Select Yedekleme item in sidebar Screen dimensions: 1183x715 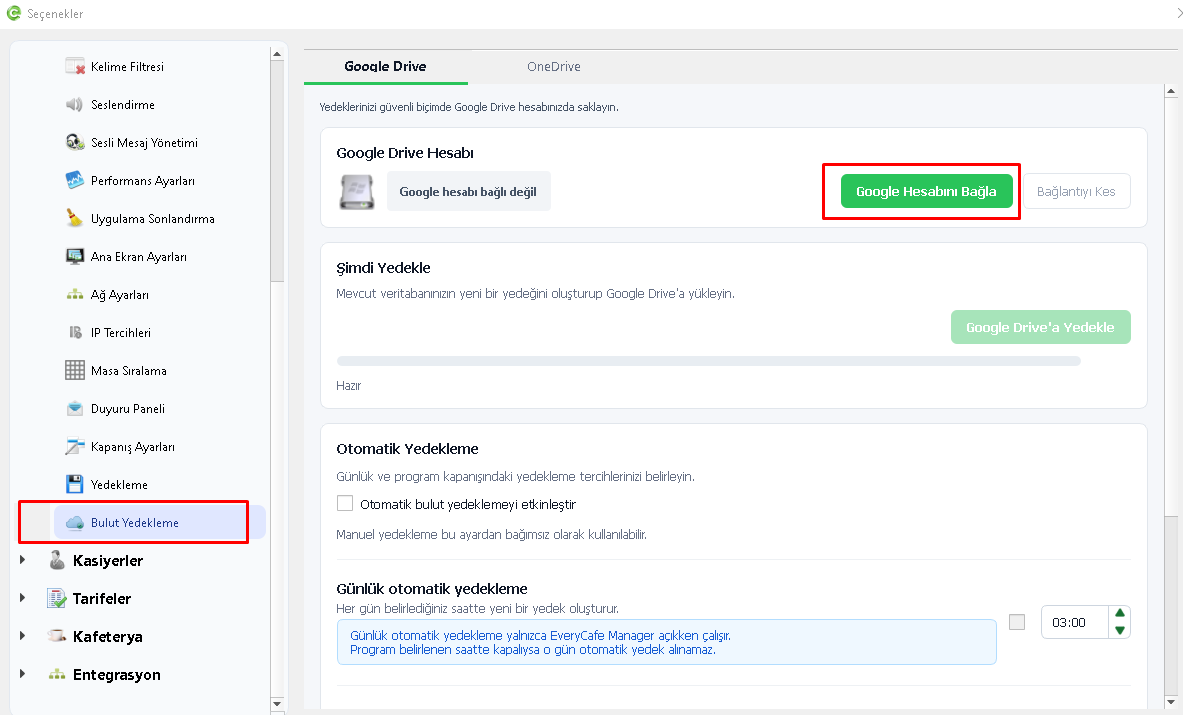tap(119, 484)
